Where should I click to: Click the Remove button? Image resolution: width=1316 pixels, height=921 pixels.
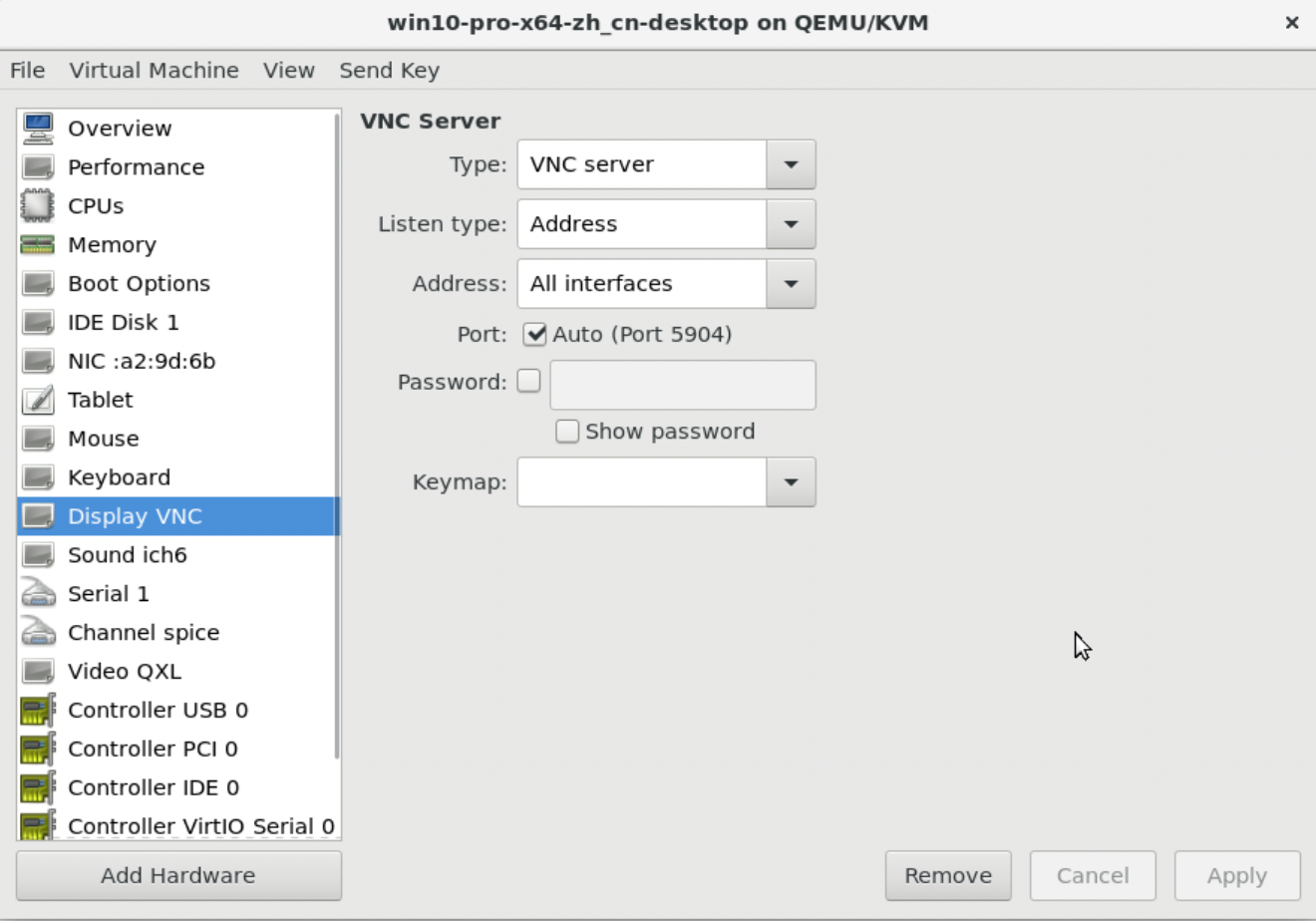coord(948,875)
